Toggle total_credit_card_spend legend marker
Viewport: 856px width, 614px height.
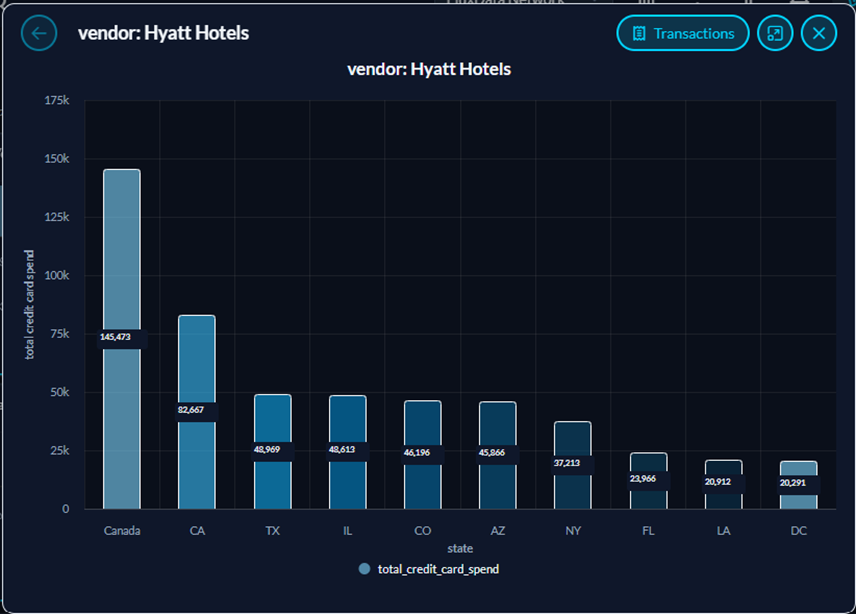364,569
